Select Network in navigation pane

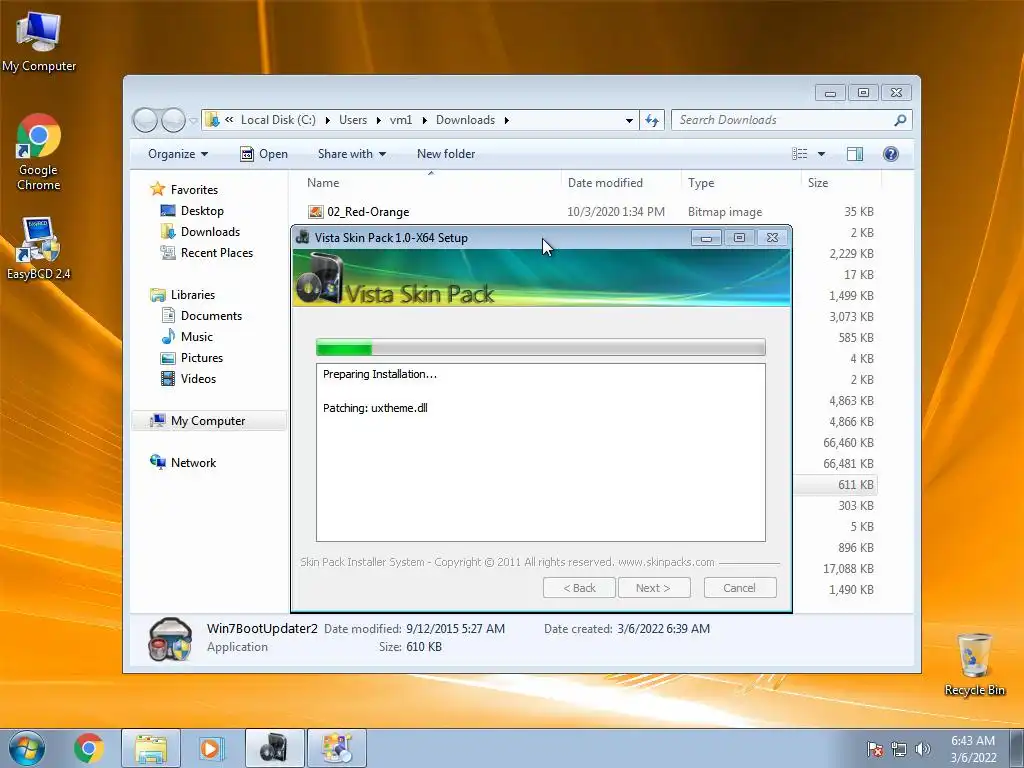(x=193, y=462)
